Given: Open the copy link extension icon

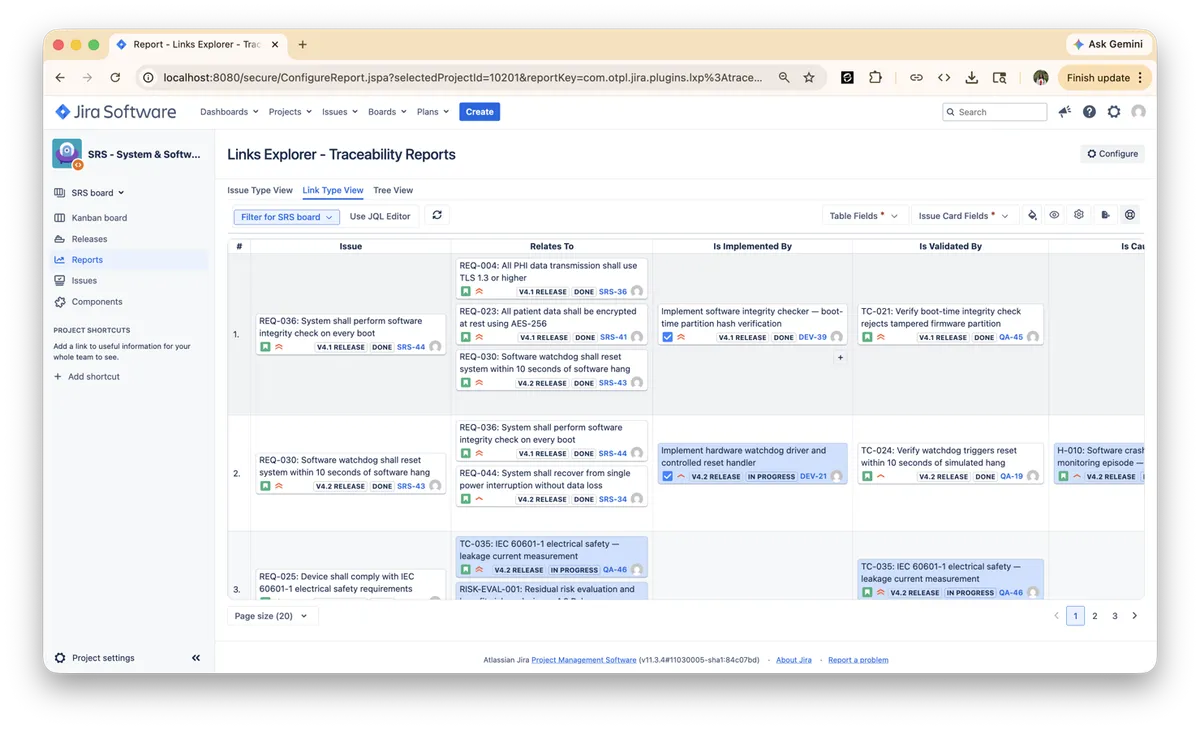Looking at the screenshot, I should tap(916, 77).
